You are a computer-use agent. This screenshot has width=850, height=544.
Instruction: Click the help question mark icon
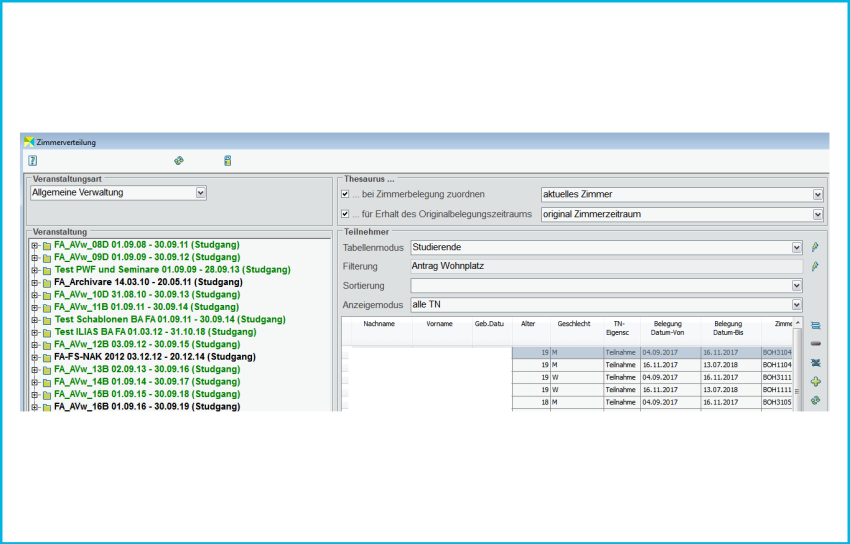click(x=33, y=160)
